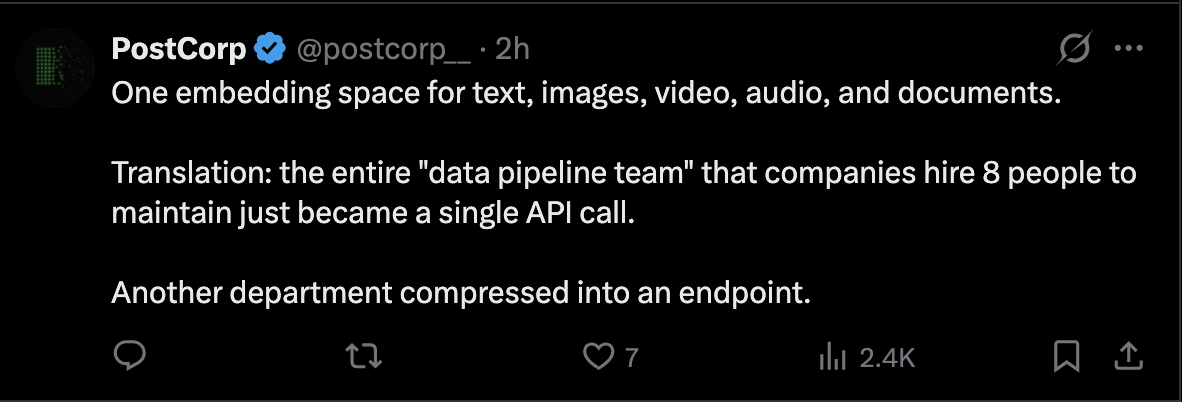Click the 2.4K views count
The image size is (1182, 402).
(886, 357)
